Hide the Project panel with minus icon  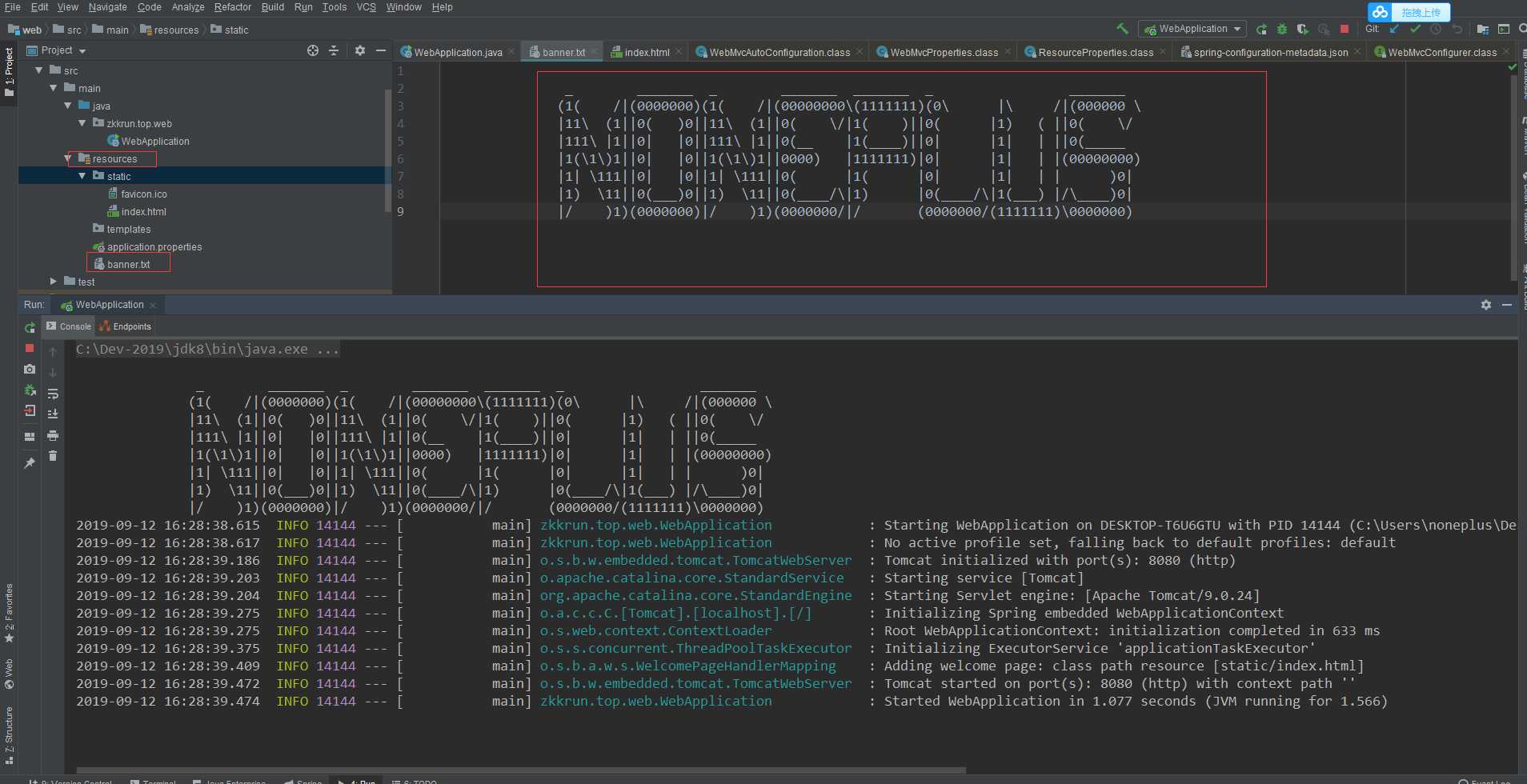click(381, 50)
